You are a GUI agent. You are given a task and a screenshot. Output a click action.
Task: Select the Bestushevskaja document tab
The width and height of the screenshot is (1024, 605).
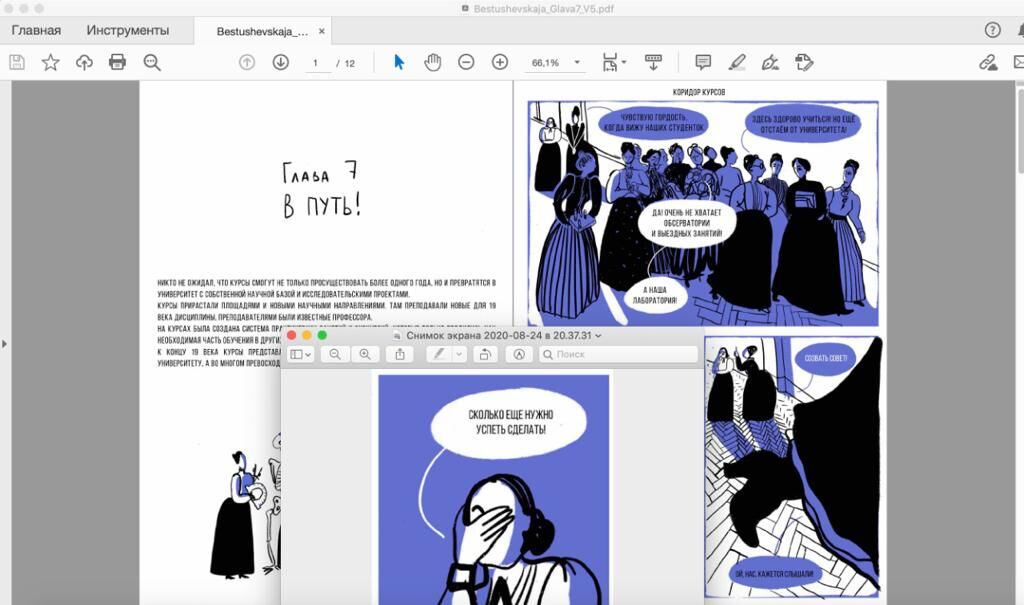262,31
